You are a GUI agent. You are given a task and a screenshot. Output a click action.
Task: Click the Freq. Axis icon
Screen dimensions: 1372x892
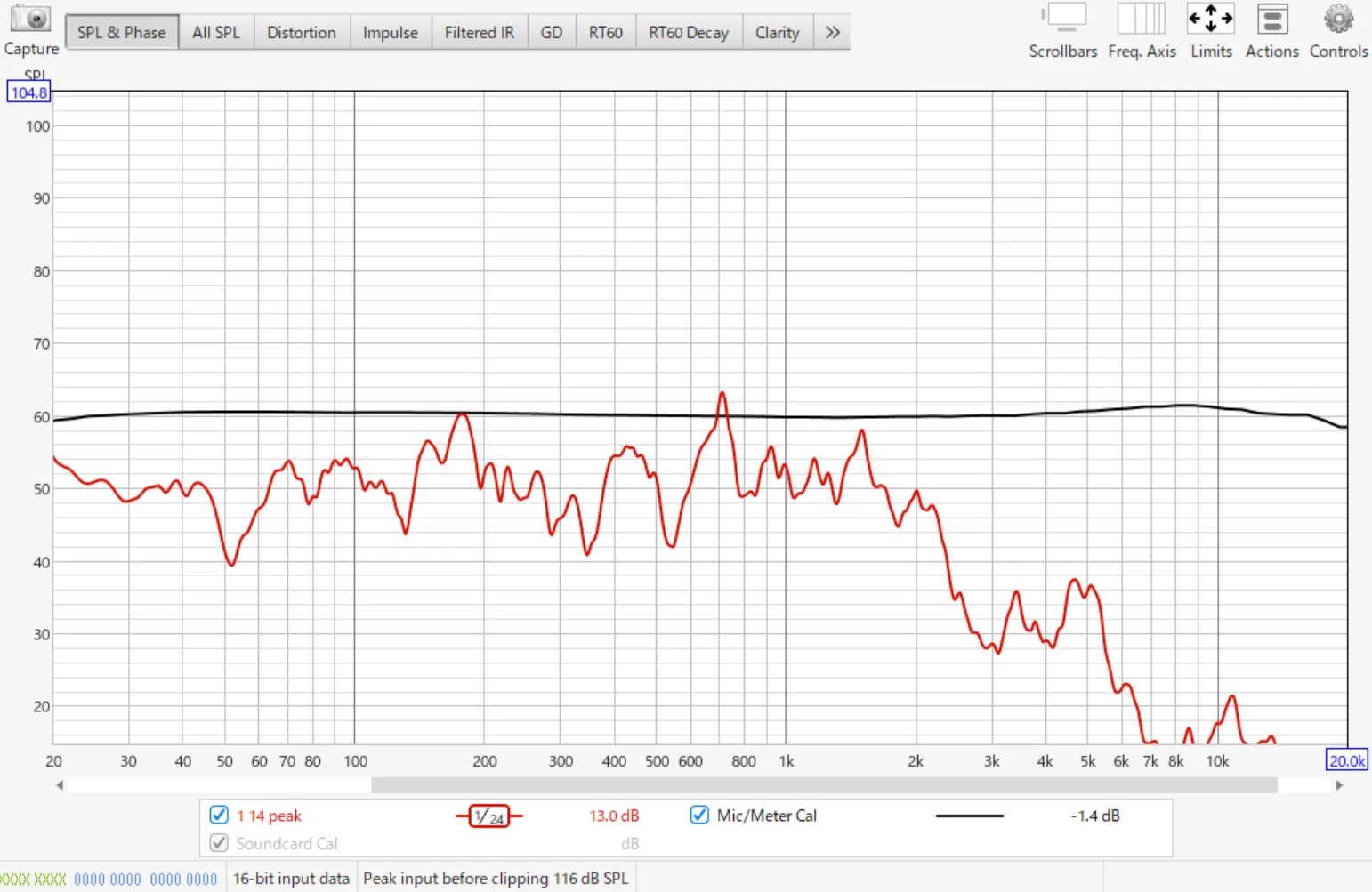pos(1142,20)
